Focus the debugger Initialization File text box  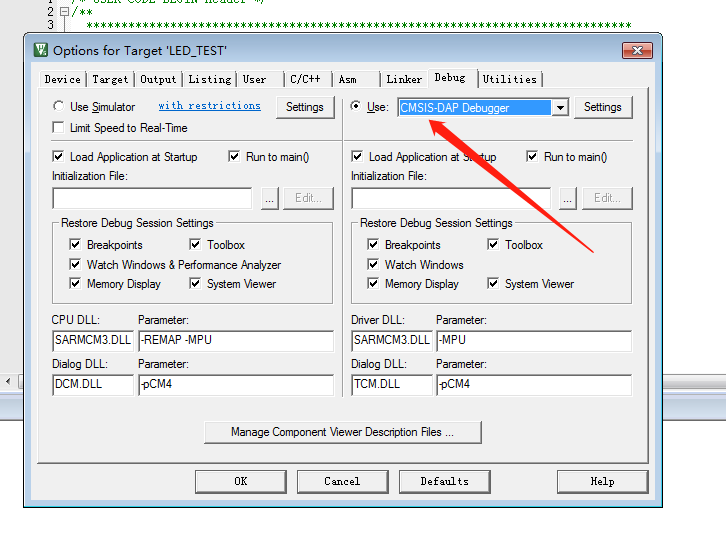click(450, 198)
